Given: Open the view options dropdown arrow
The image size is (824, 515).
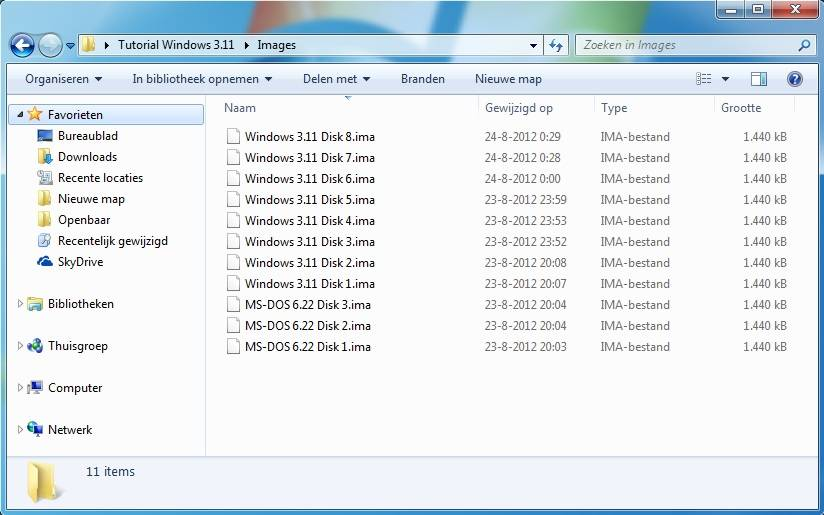Looking at the screenshot, I should [x=725, y=79].
